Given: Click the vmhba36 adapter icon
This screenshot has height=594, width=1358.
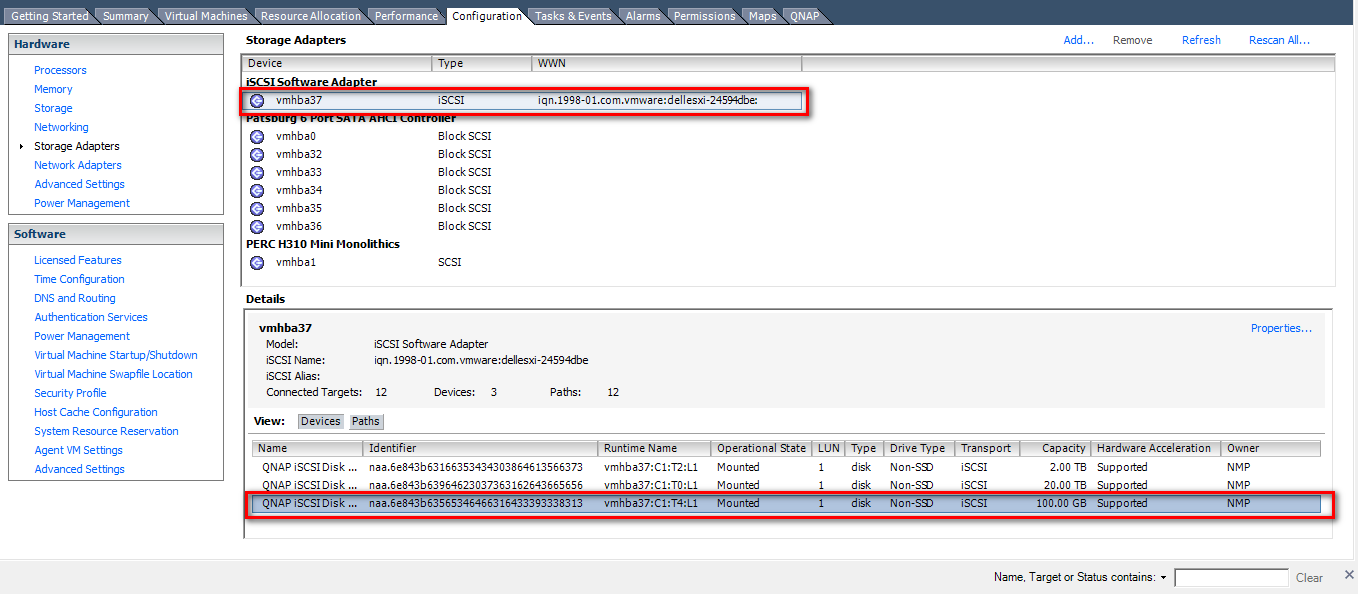Looking at the screenshot, I should click(x=257, y=226).
